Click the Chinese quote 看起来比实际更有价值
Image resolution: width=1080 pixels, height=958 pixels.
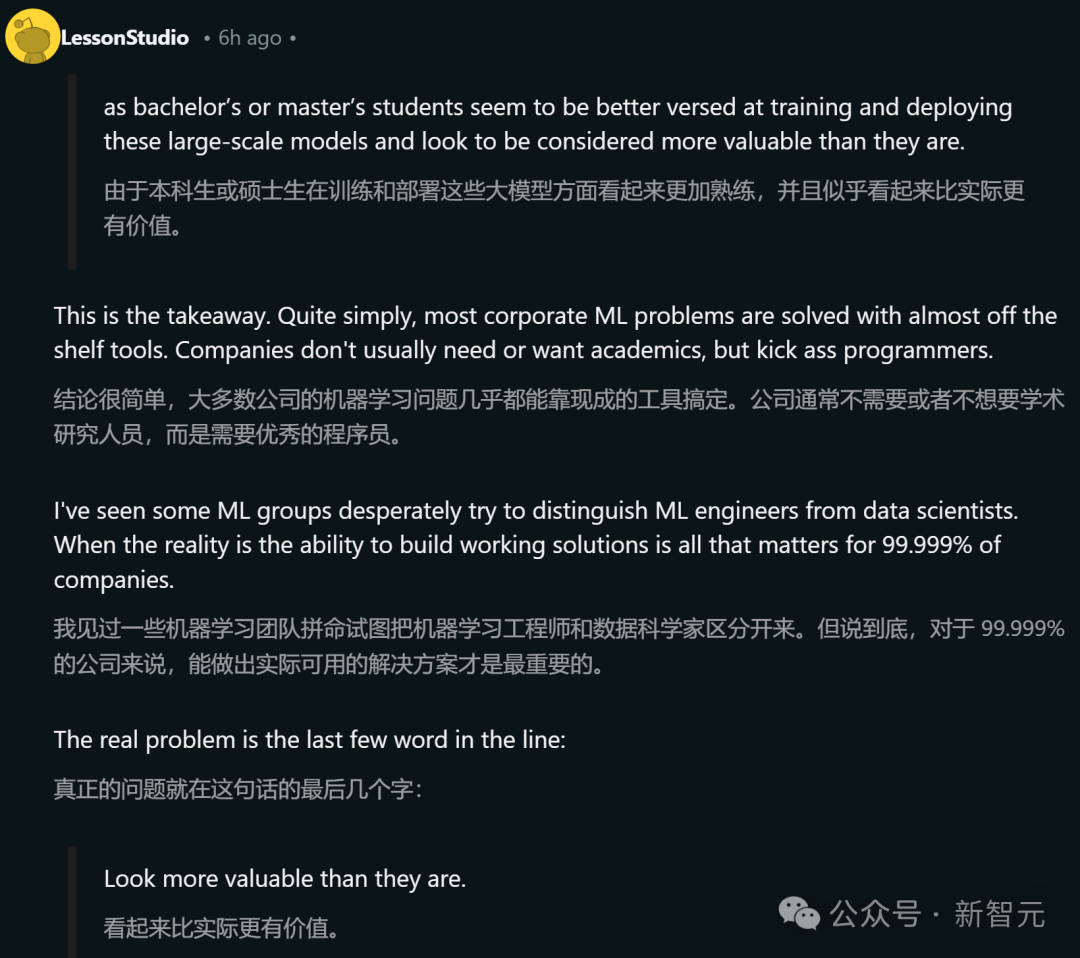pos(221,928)
